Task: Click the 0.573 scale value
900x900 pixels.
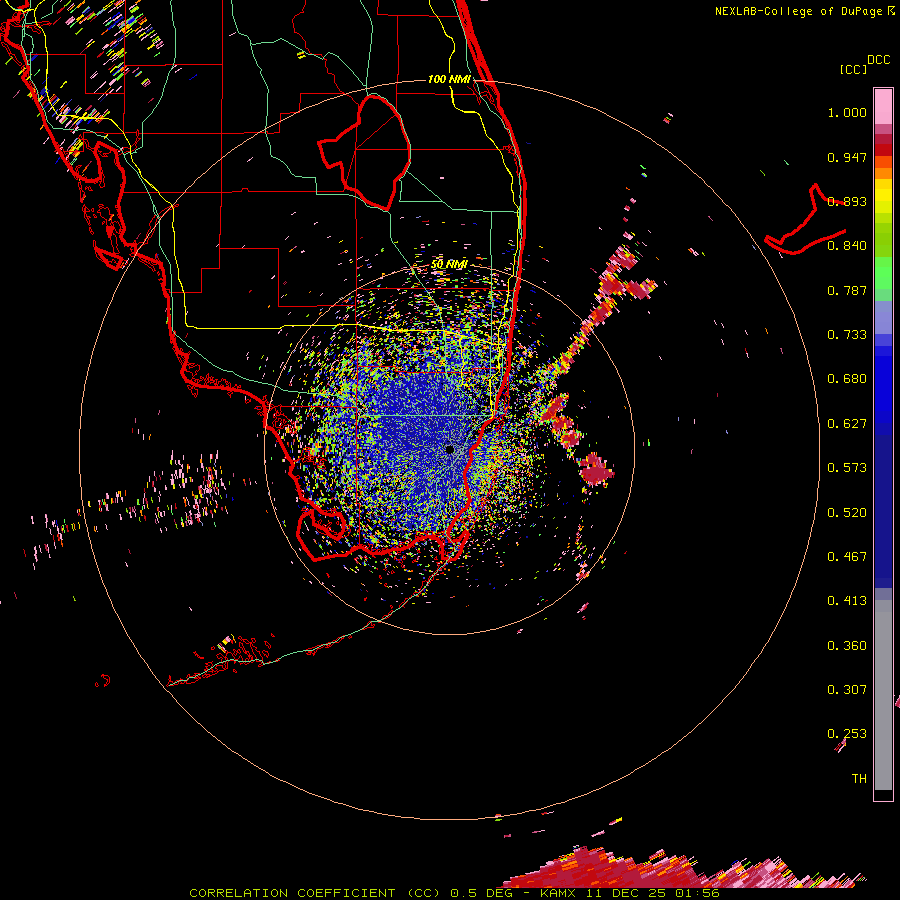Action: pyautogui.click(x=847, y=468)
